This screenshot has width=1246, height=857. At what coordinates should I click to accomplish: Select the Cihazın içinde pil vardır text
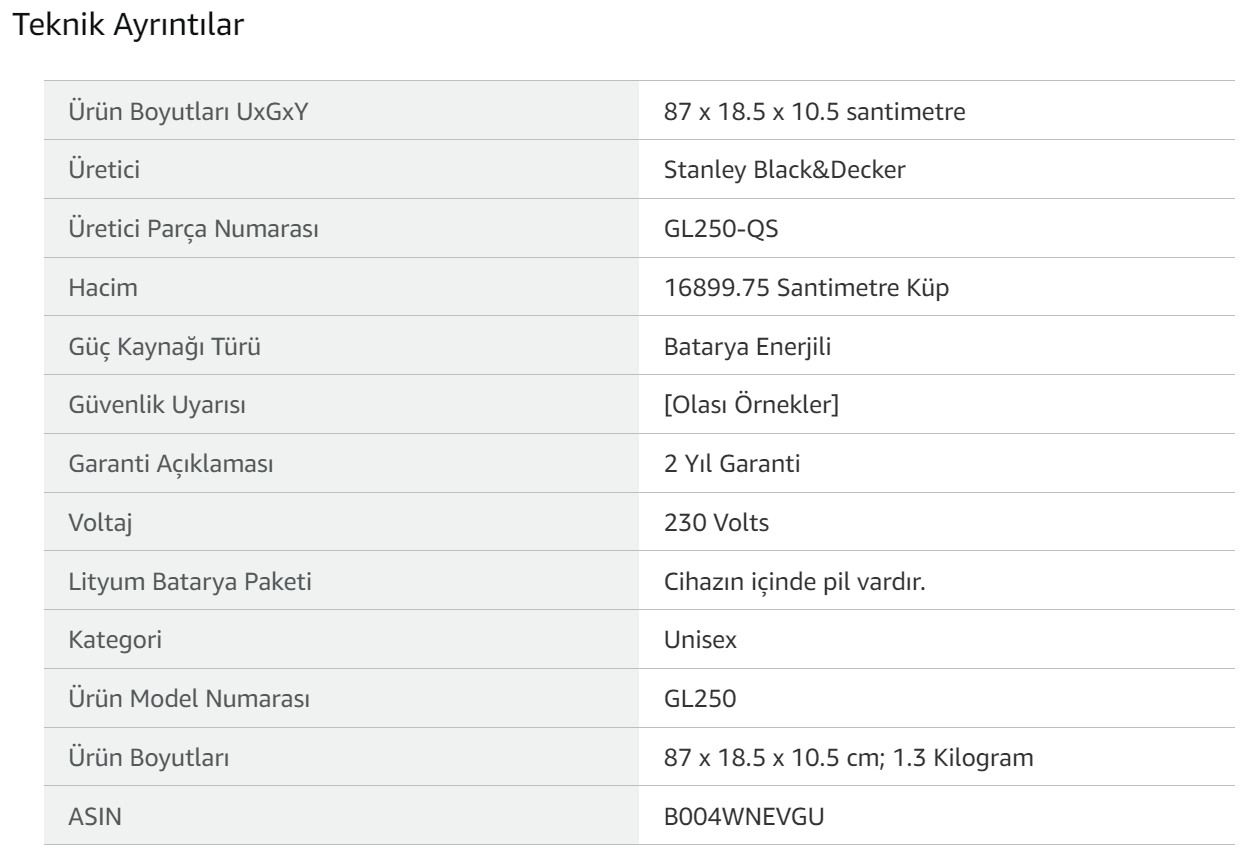tap(793, 583)
